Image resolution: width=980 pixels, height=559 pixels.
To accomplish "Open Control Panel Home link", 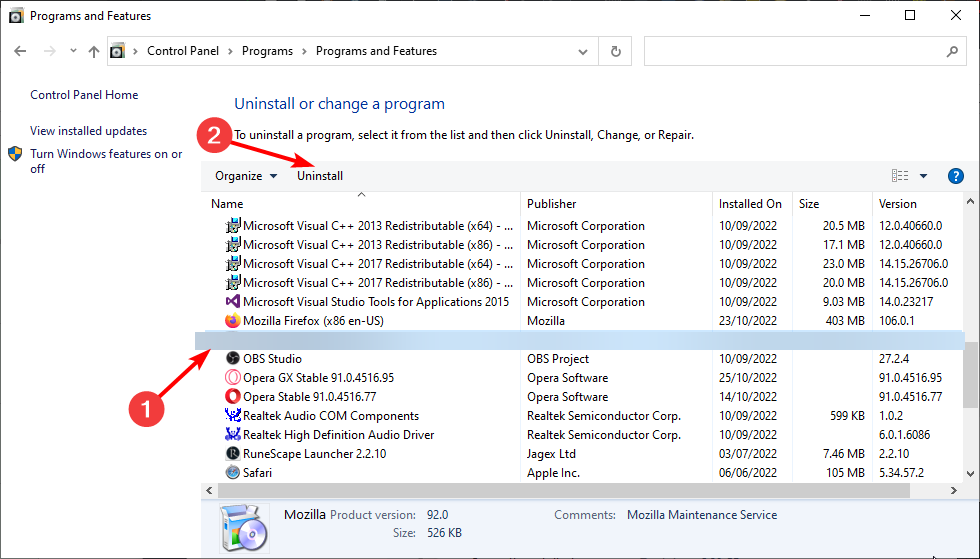I will (84, 95).
